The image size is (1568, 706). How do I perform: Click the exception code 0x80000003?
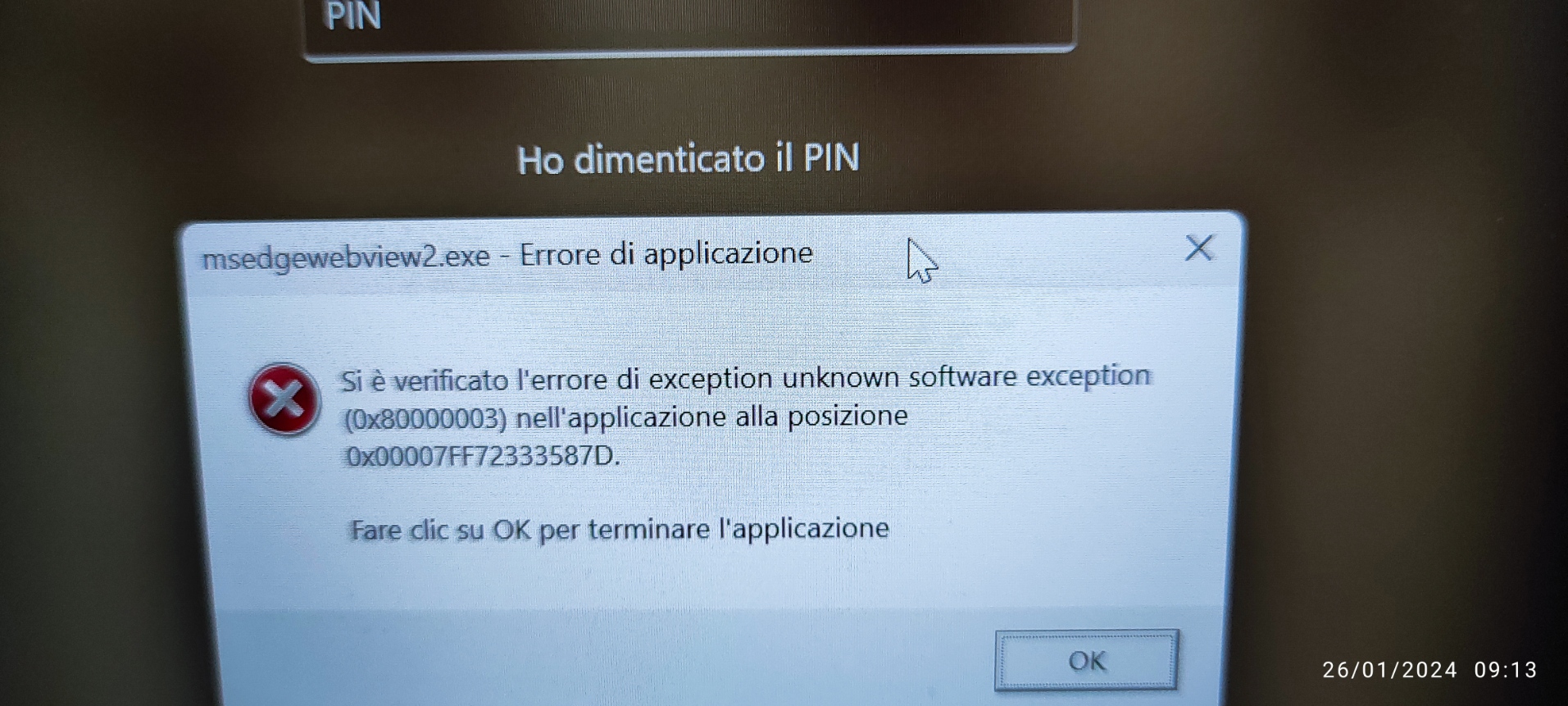pyautogui.click(x=425, y=419)
